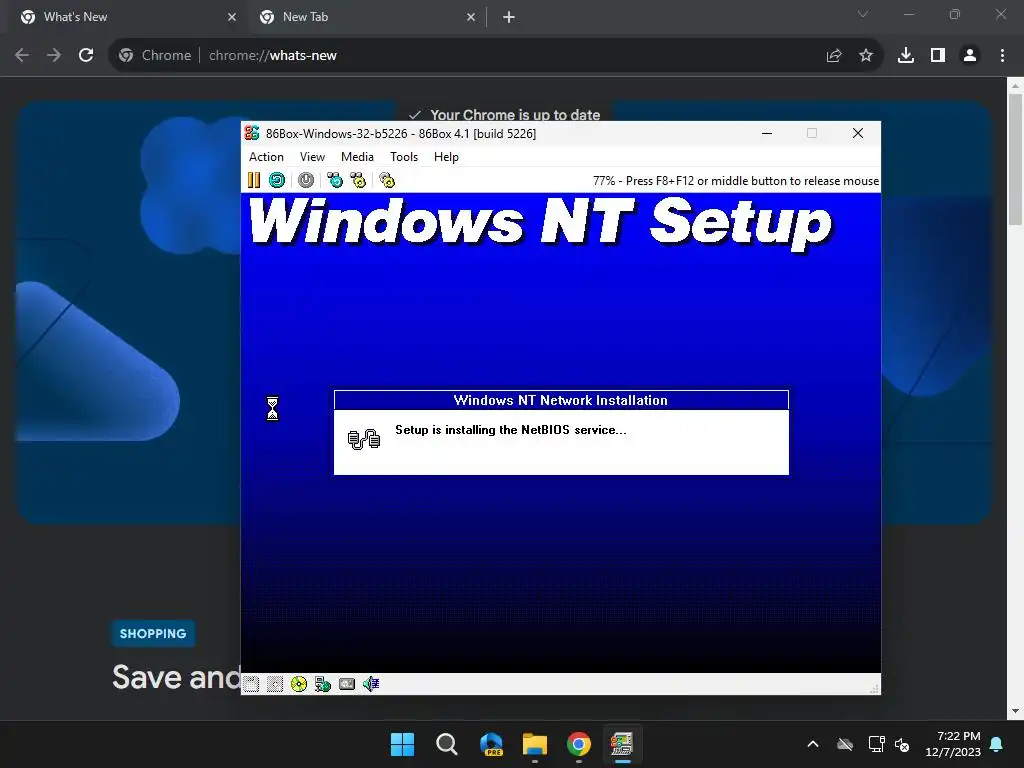Open the Action menu
Image resolution: width=1024 pixels, height=768 pixels.
[266, 157]
